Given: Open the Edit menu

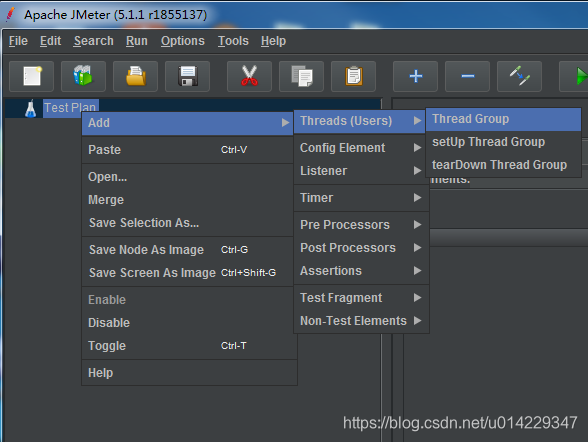Looking at the screenshot, I should [51, 41].
